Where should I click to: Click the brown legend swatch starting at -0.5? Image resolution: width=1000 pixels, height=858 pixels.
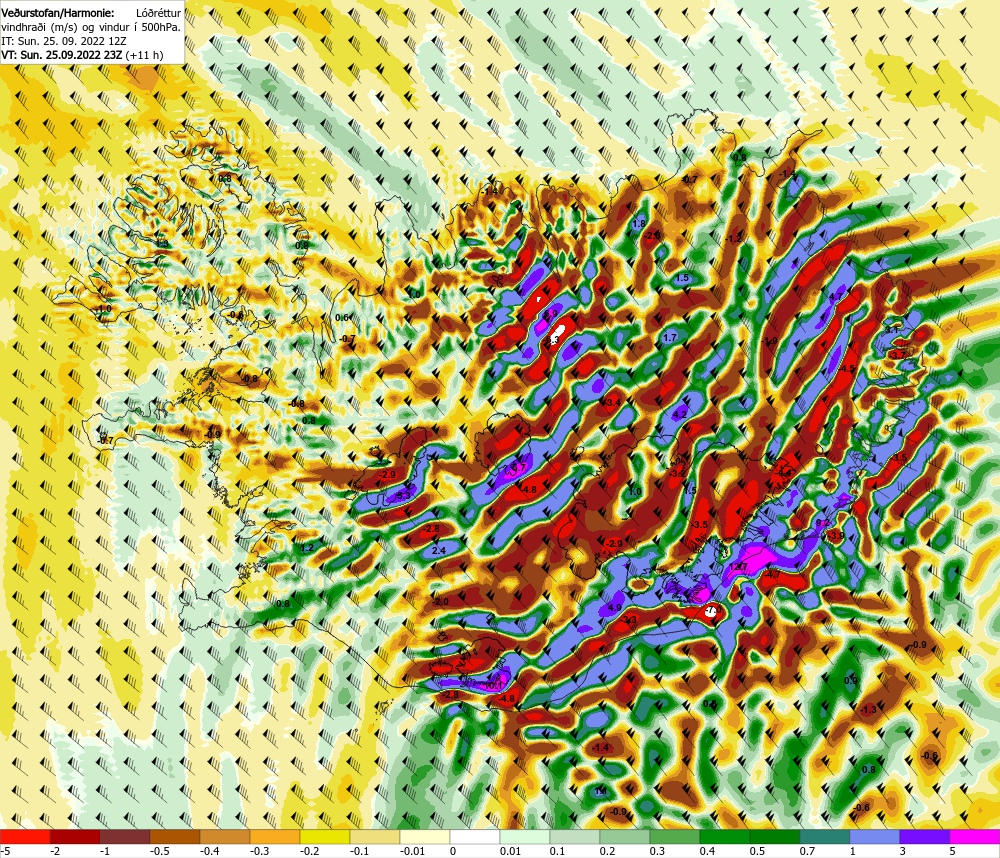(175, 836)
